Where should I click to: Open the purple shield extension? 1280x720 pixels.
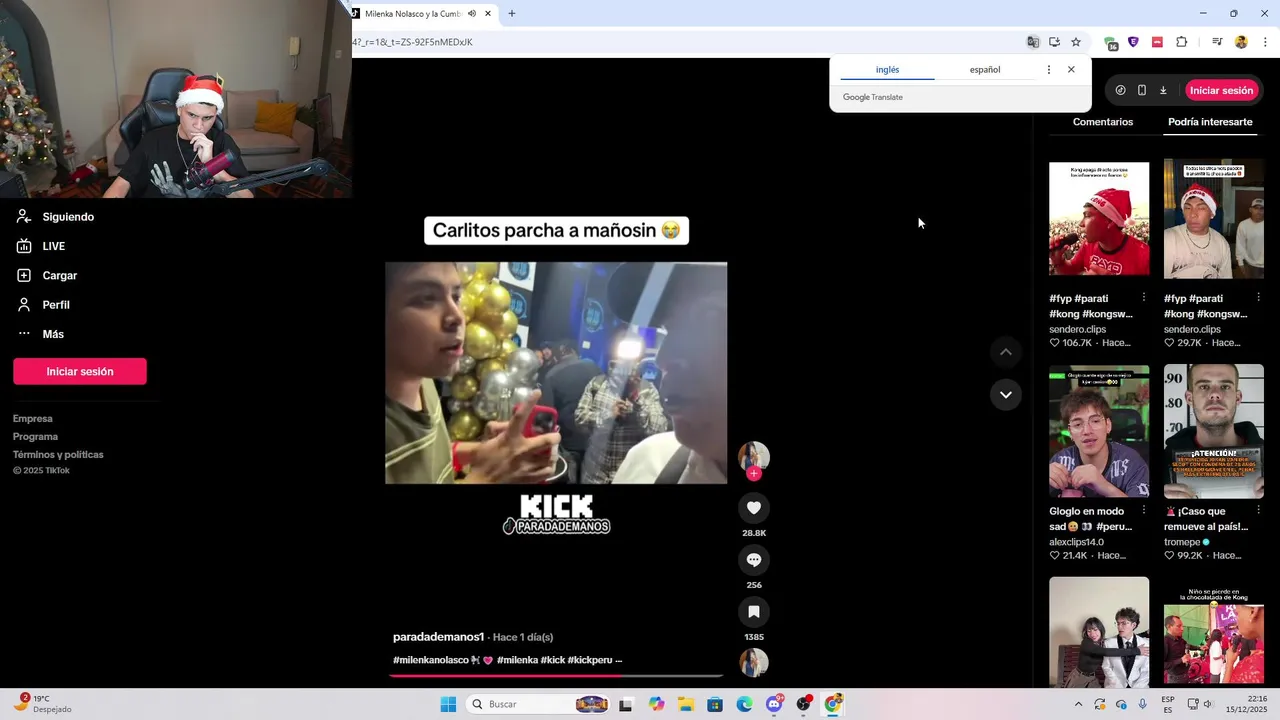coord(1133,42)
